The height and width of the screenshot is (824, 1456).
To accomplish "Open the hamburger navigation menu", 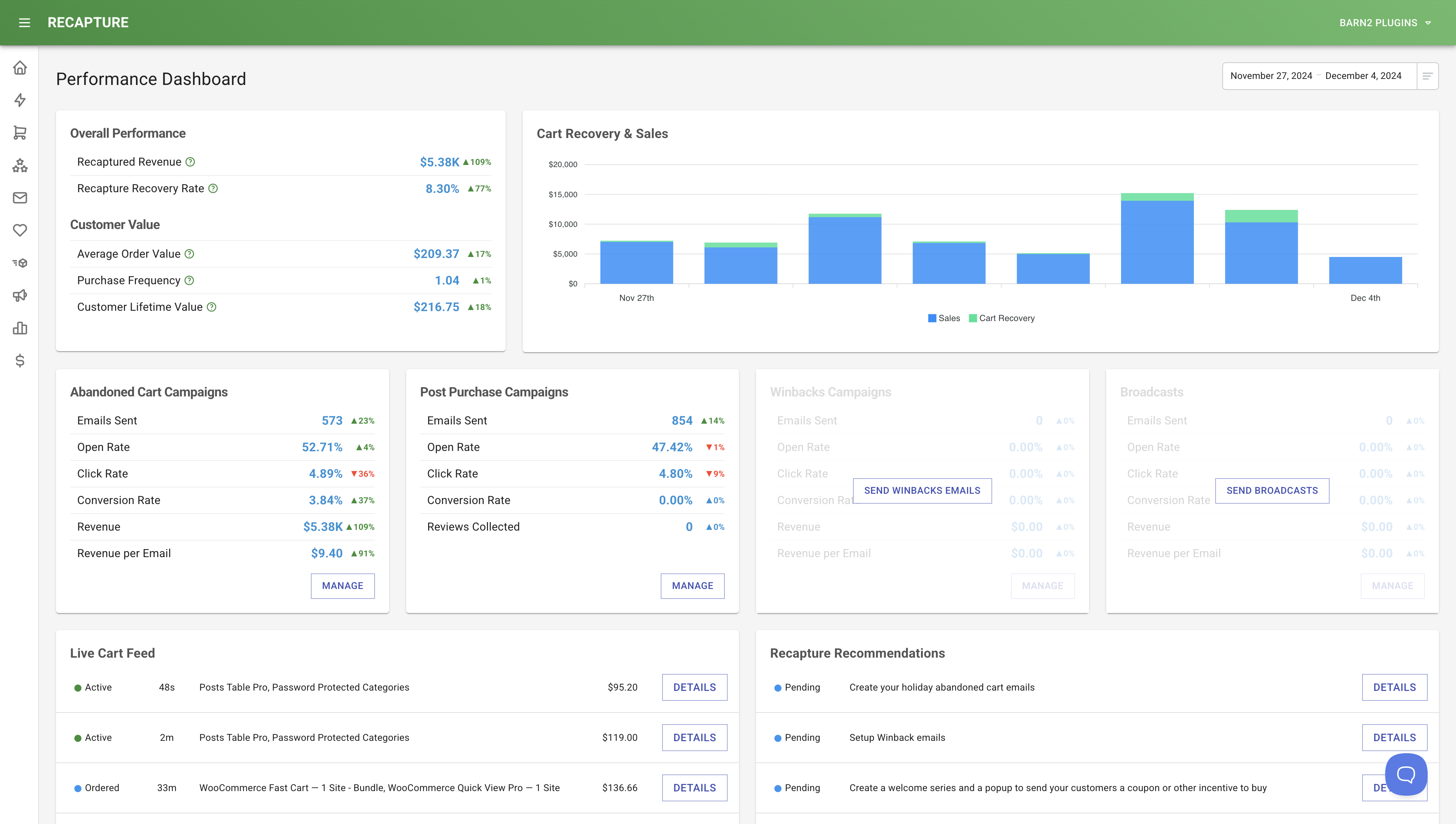I will tap(24, 23).
